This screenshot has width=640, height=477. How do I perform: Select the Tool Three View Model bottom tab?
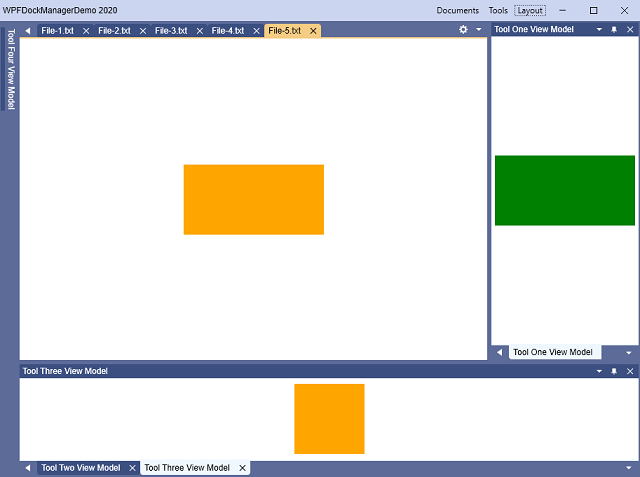187,468
